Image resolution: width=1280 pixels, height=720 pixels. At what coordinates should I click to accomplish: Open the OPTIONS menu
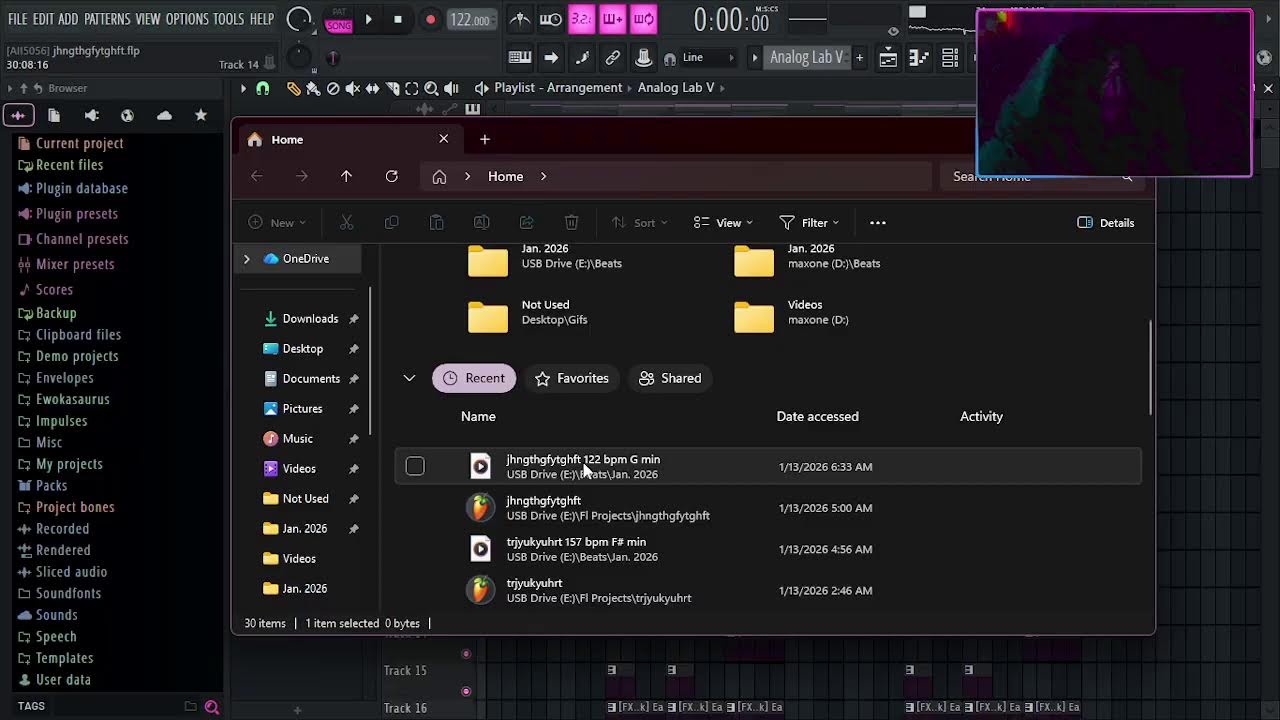187,19
